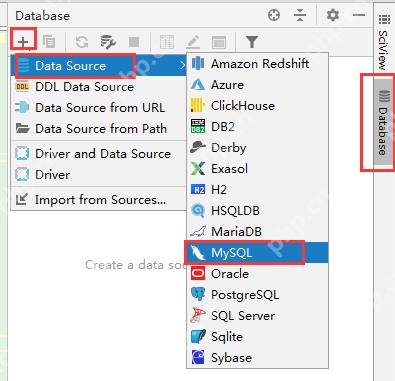Select MySQL data source

pyautogui.click(x=257, y=253)
